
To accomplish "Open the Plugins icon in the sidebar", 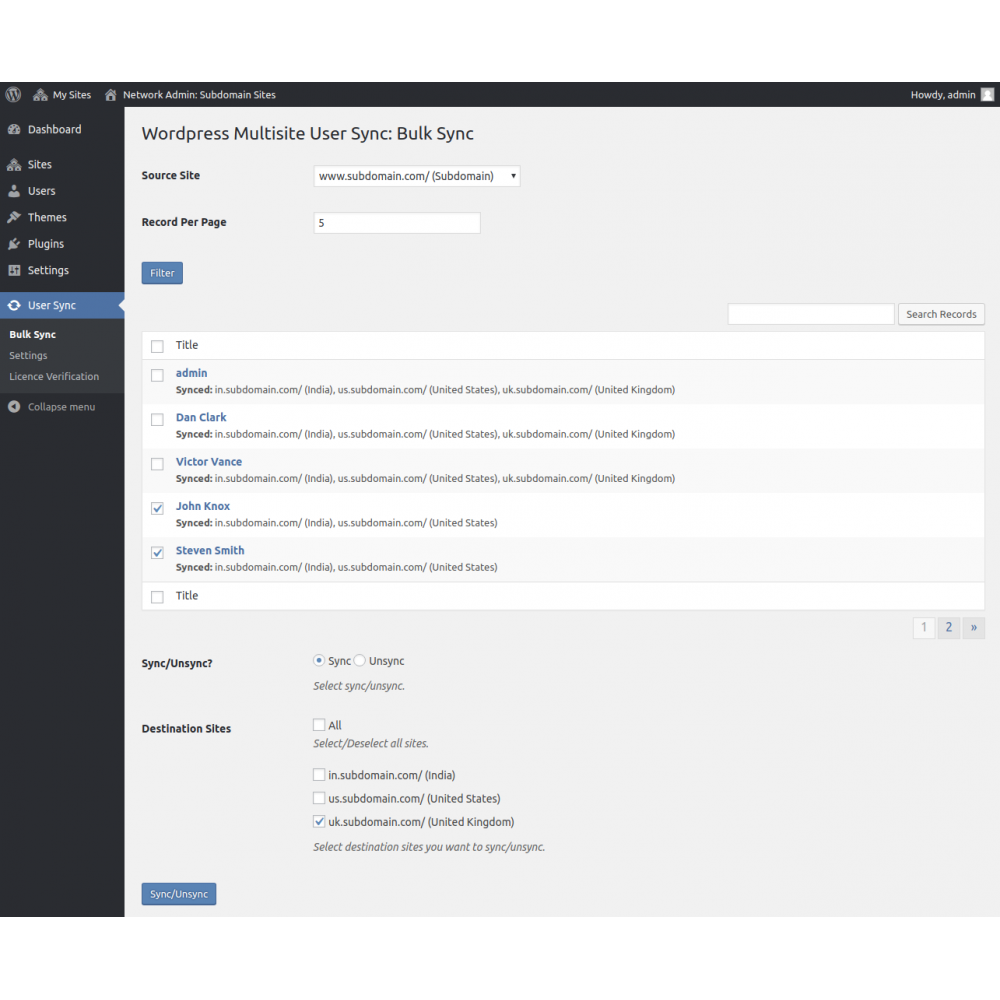I will coord(15,243).
